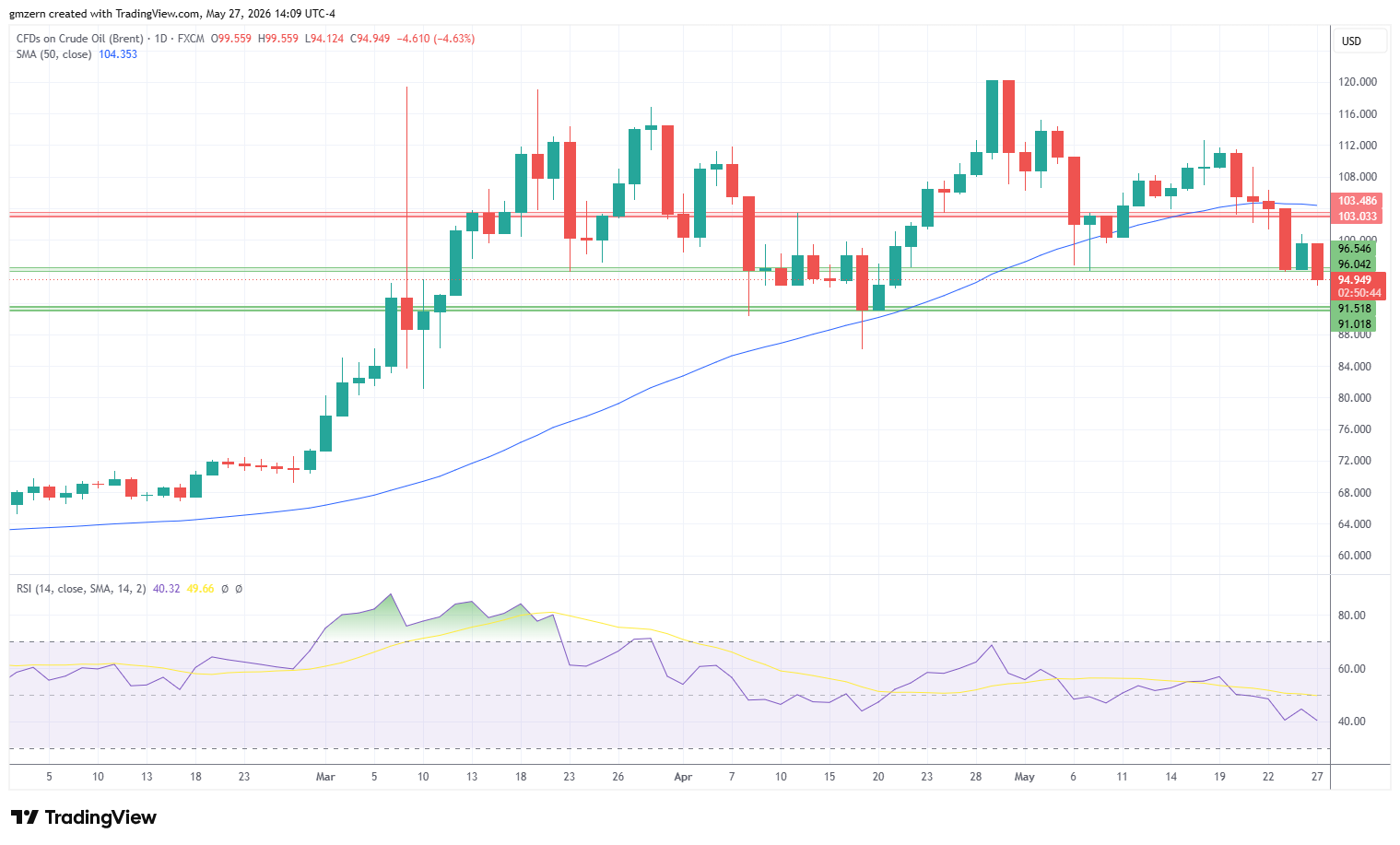This screenshot has width=1400, height=845.
Task: Click the 96.546 green level label
Action: tap(1355, 249)
